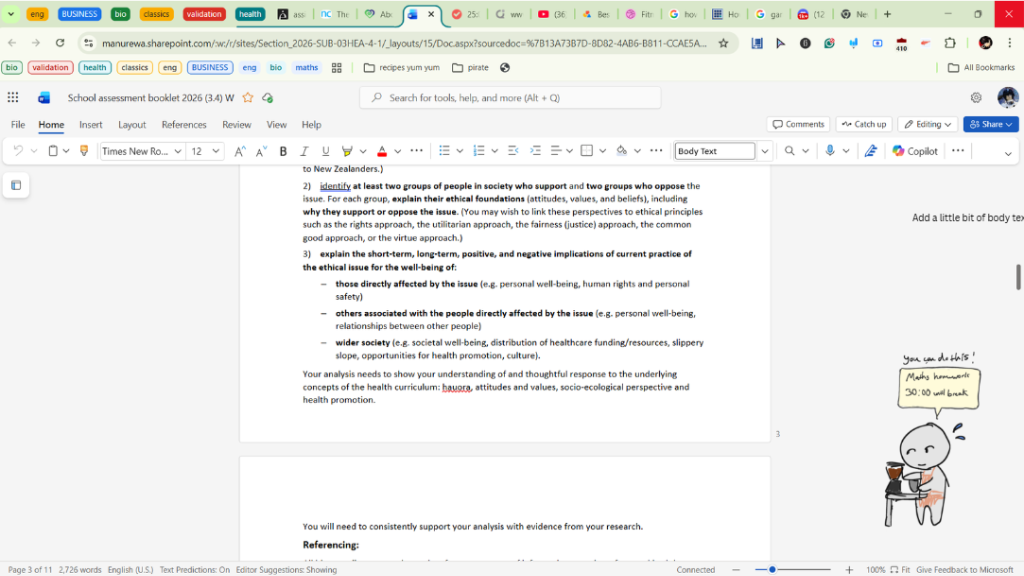
Task: Open more font options ellipsis
Action: (x=417, y=151)
